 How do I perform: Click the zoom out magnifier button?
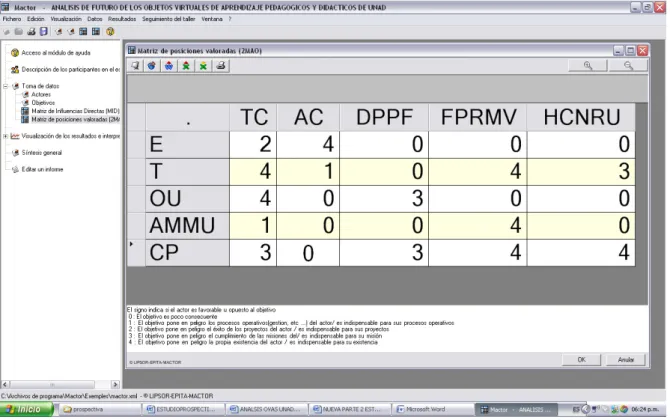pyautogui.click(x=628, y=65)
